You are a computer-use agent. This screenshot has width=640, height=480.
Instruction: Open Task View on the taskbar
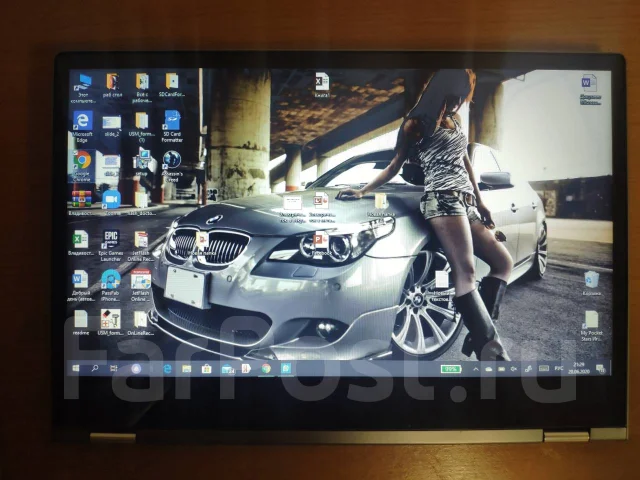point(113,369)
